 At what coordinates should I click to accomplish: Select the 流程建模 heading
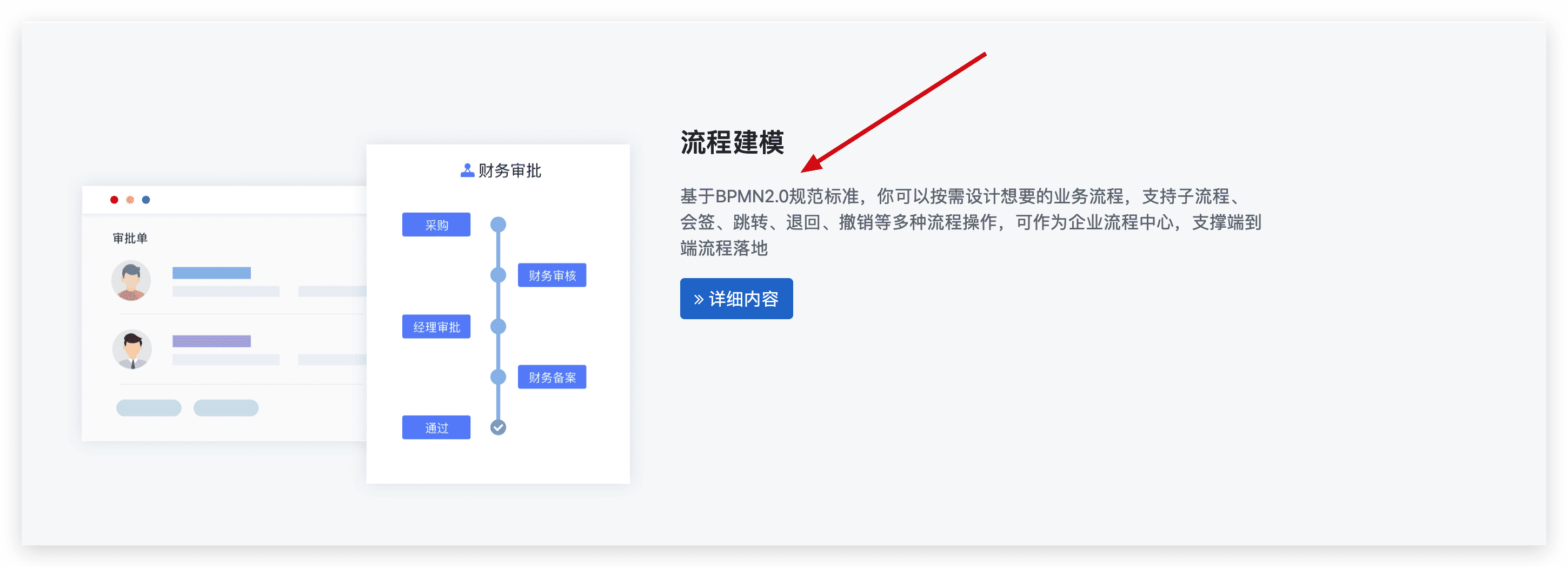pyautogui.click(x=732, y=142)
